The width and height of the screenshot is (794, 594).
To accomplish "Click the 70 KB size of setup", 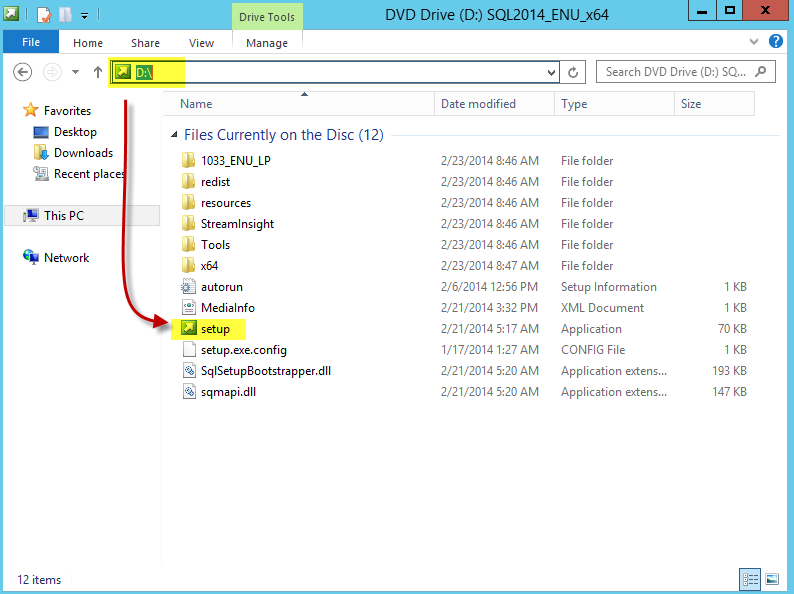I will pyautogui.click(x=732, y=329).
